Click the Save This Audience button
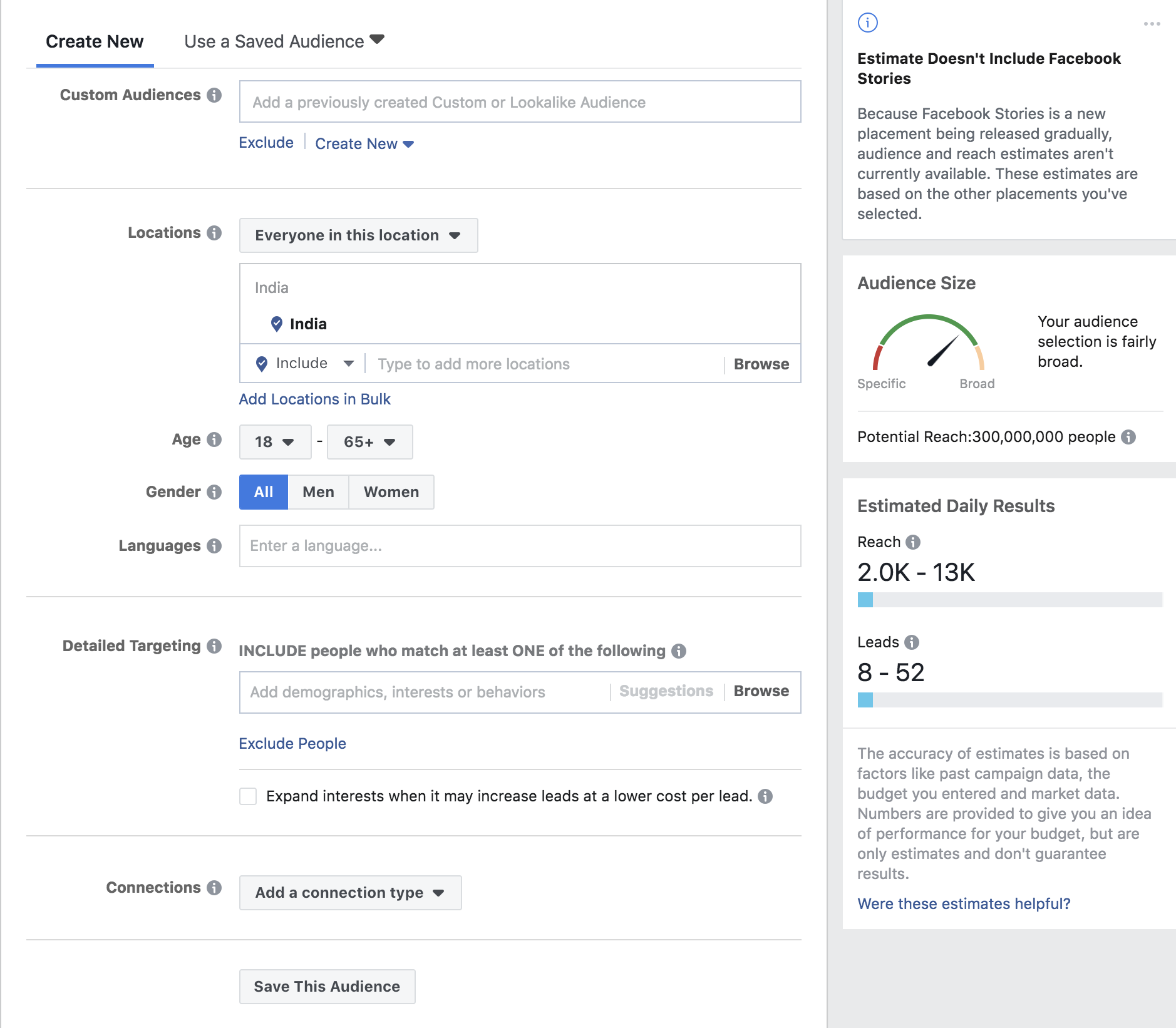 click(x=327, y=987)
